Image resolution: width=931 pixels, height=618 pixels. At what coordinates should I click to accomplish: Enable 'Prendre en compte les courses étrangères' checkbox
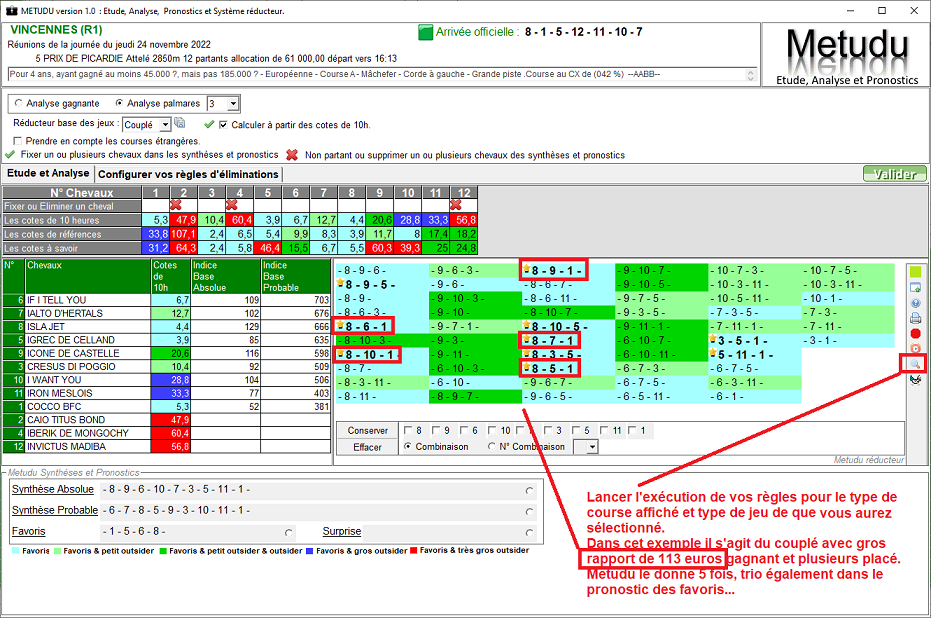pyautogui.click(x=17, y=141)
